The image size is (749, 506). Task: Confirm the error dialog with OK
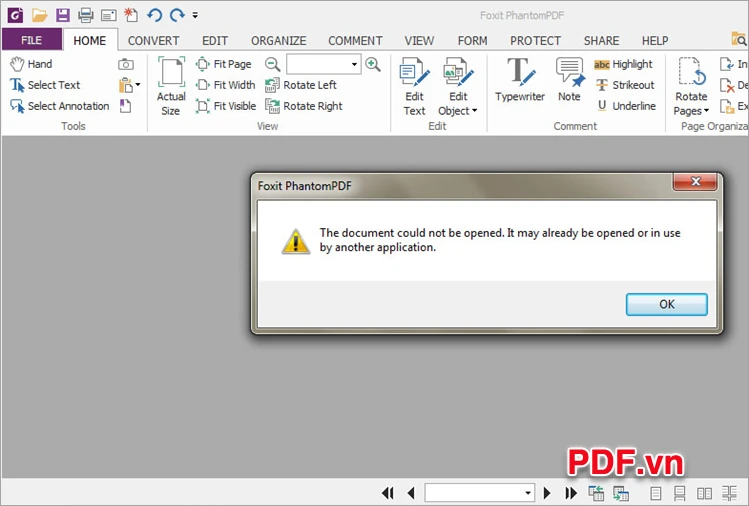tap(666, 304)
